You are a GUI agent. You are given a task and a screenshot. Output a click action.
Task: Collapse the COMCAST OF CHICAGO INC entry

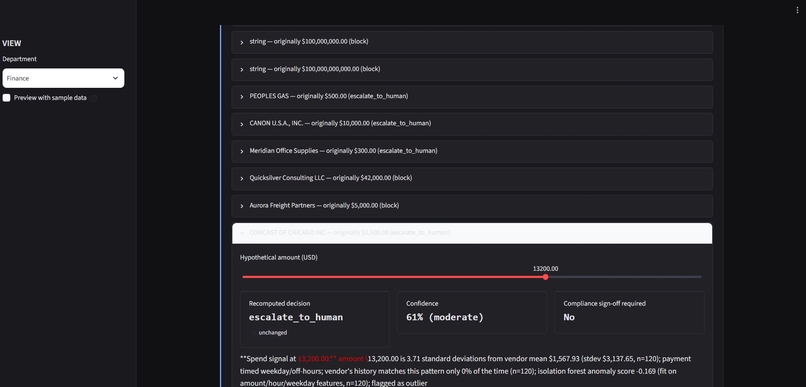[472, 233]
